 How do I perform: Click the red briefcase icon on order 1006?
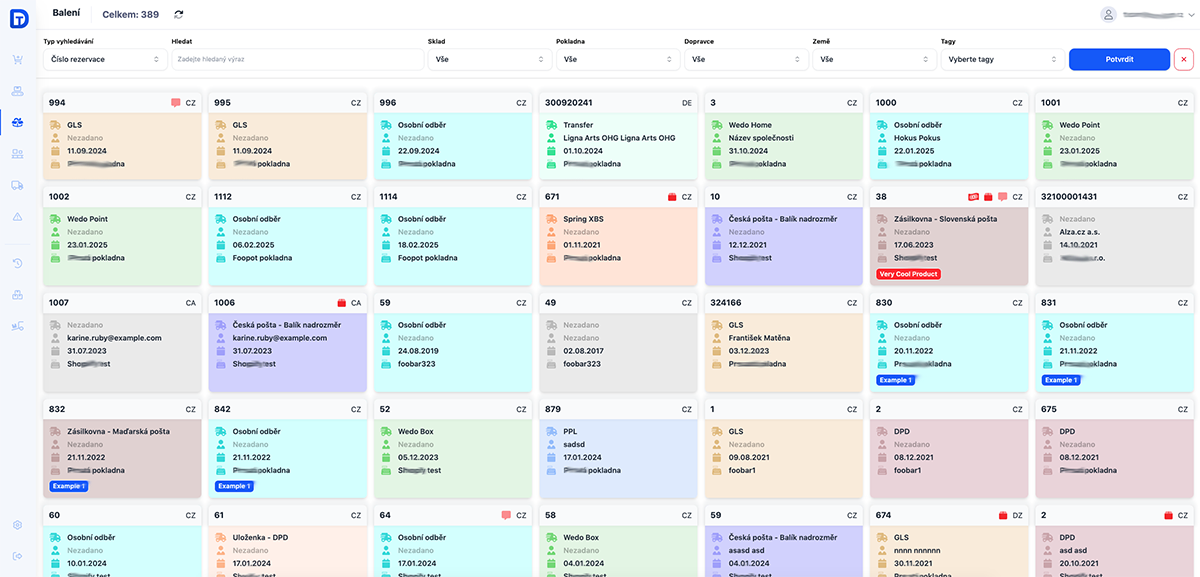[x=341, y=303]
